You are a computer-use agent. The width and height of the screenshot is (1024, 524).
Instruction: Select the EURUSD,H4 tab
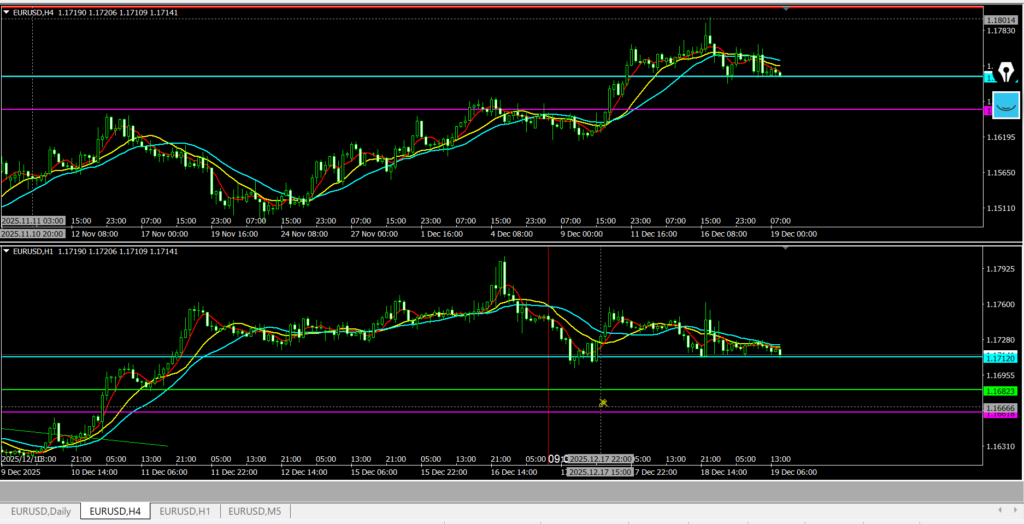(x=115, y=511)
